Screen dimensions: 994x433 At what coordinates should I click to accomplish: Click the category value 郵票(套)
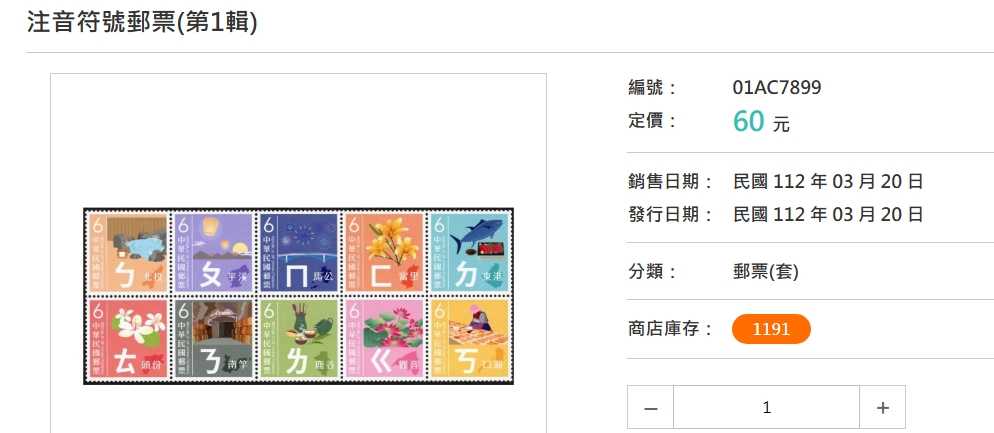pyautogui.click(x=766, y=272)
